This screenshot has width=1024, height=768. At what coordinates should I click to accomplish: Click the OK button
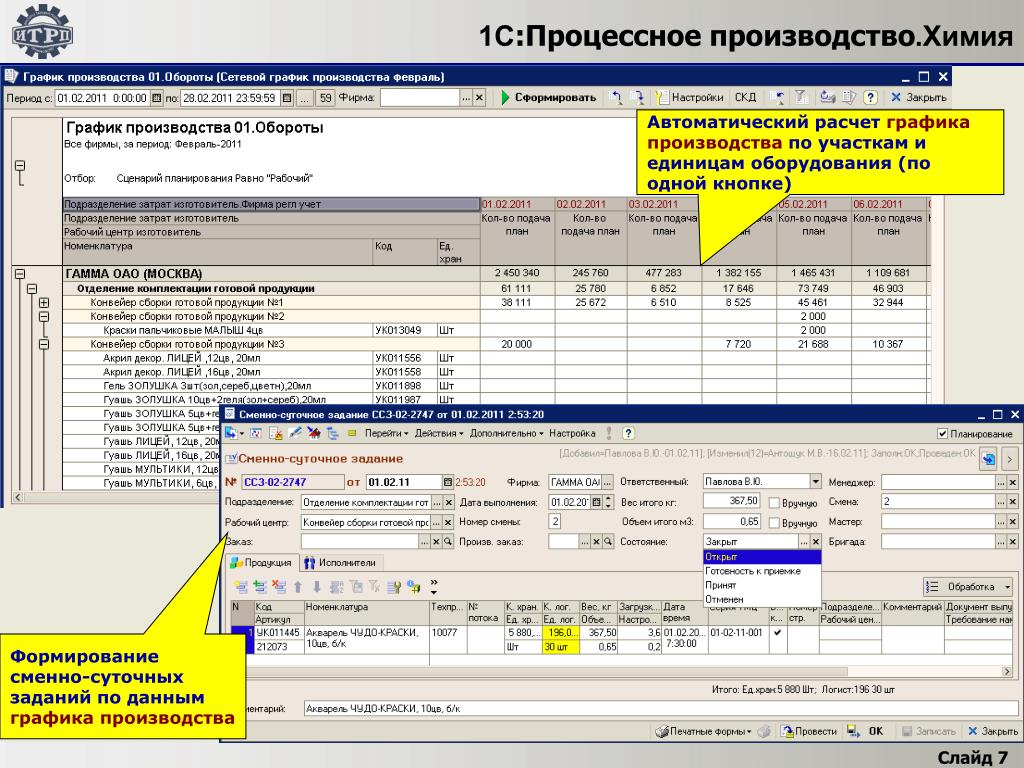[x=875, y=731]
